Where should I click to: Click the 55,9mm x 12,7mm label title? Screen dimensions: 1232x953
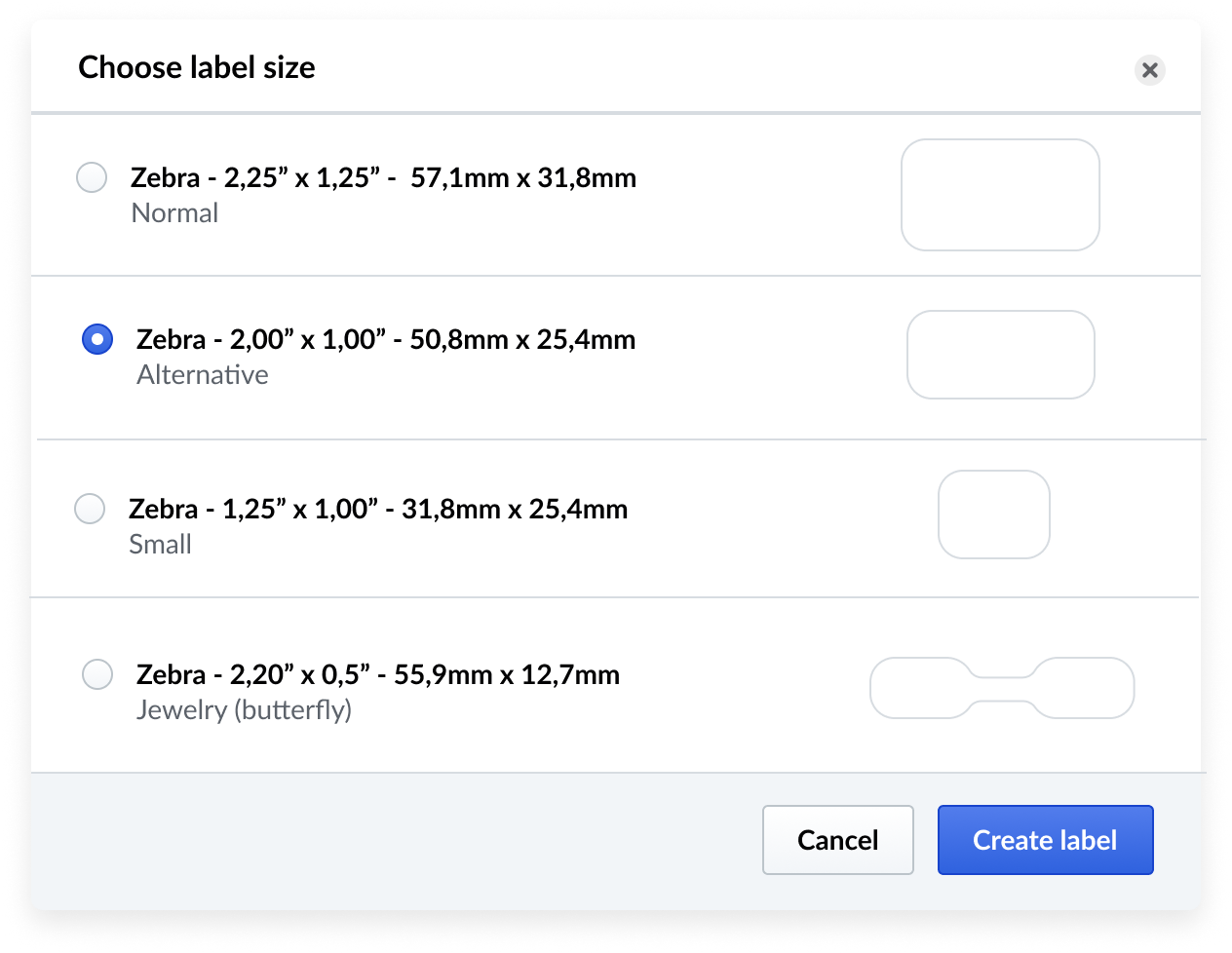(x=378, y=674)
